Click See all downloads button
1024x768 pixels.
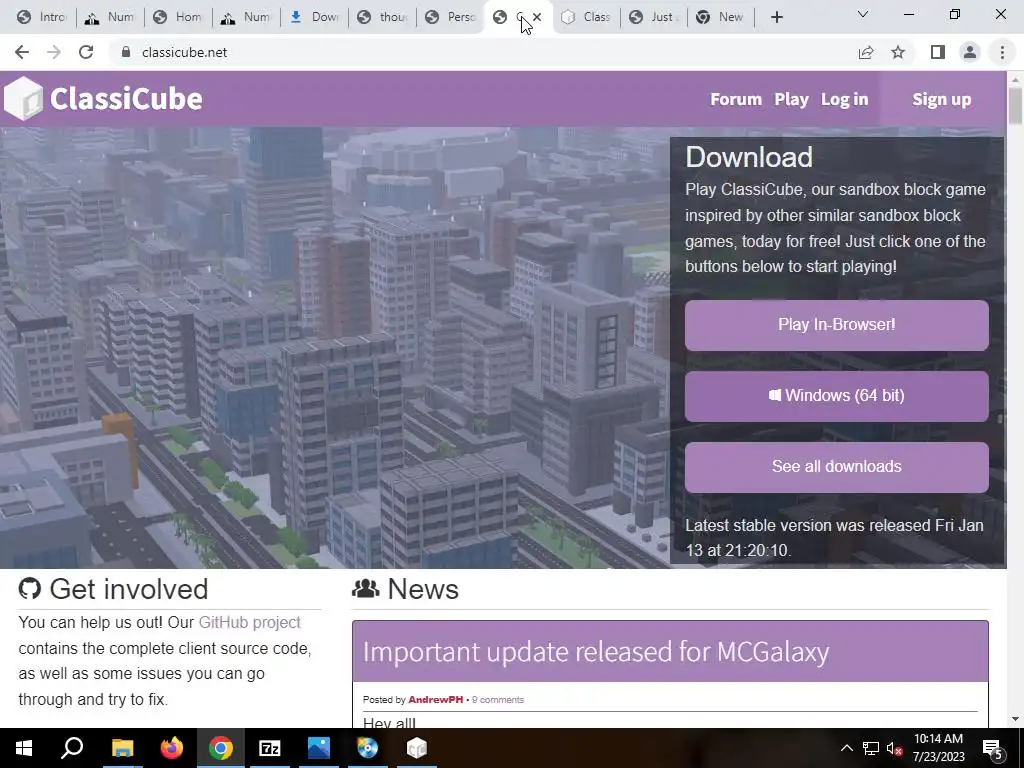point(837,467)
